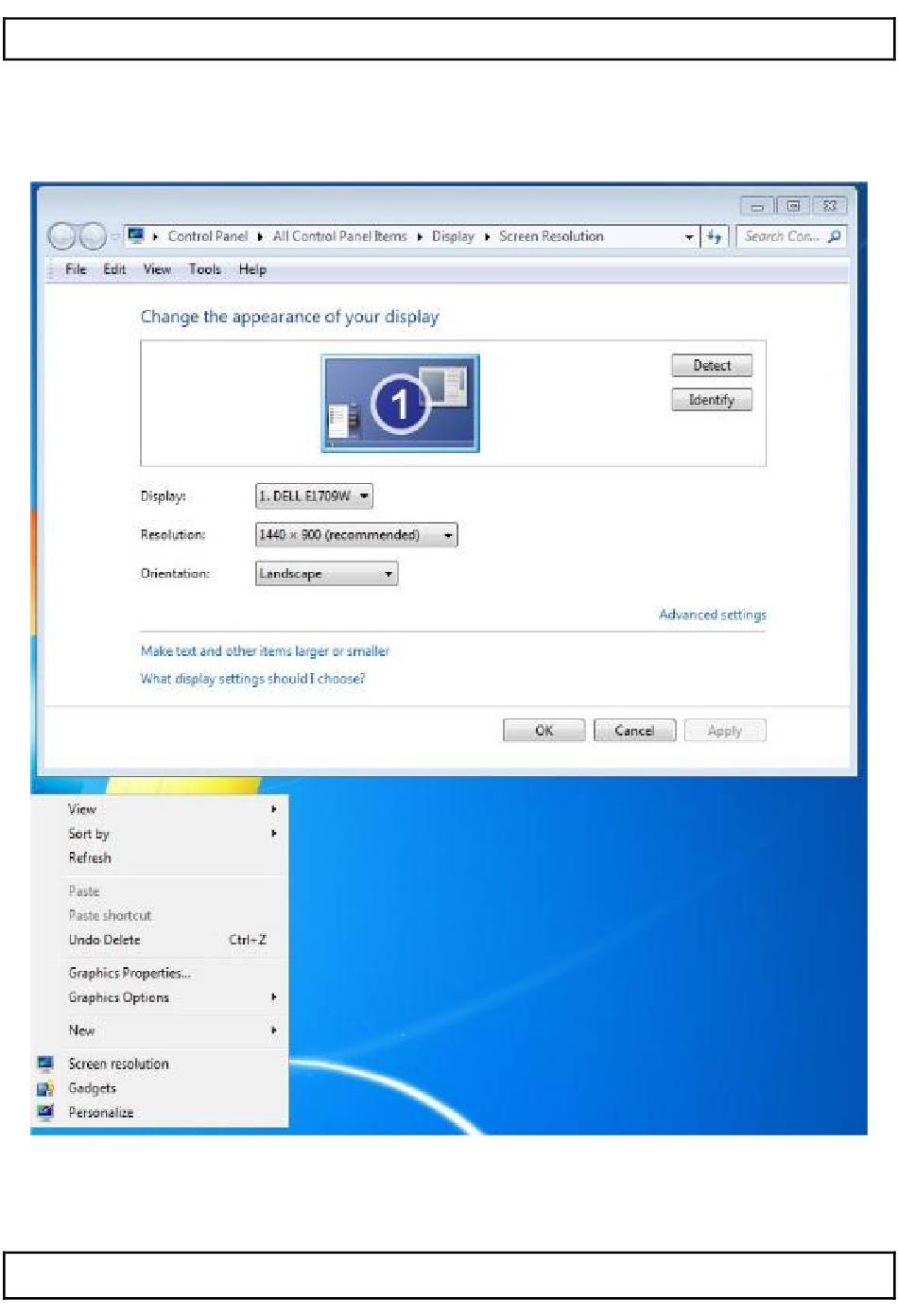Open the recent pages dropdown beside Forward arrow
This screenshot has height=1316, width=898.
click(114, 237)
